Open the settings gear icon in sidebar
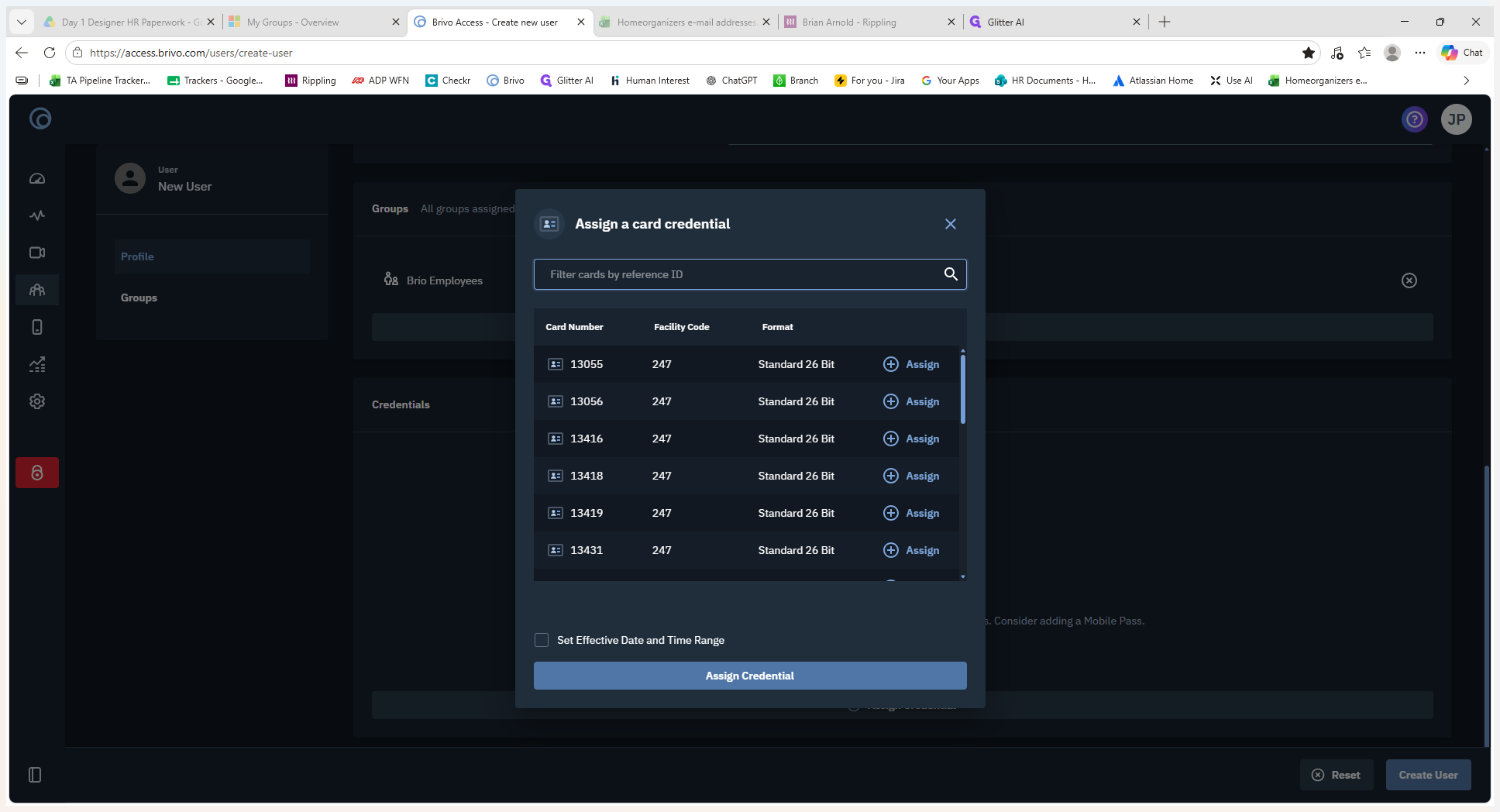Image resolution: width=1500 pixels, height=812 pixels. 37,401
